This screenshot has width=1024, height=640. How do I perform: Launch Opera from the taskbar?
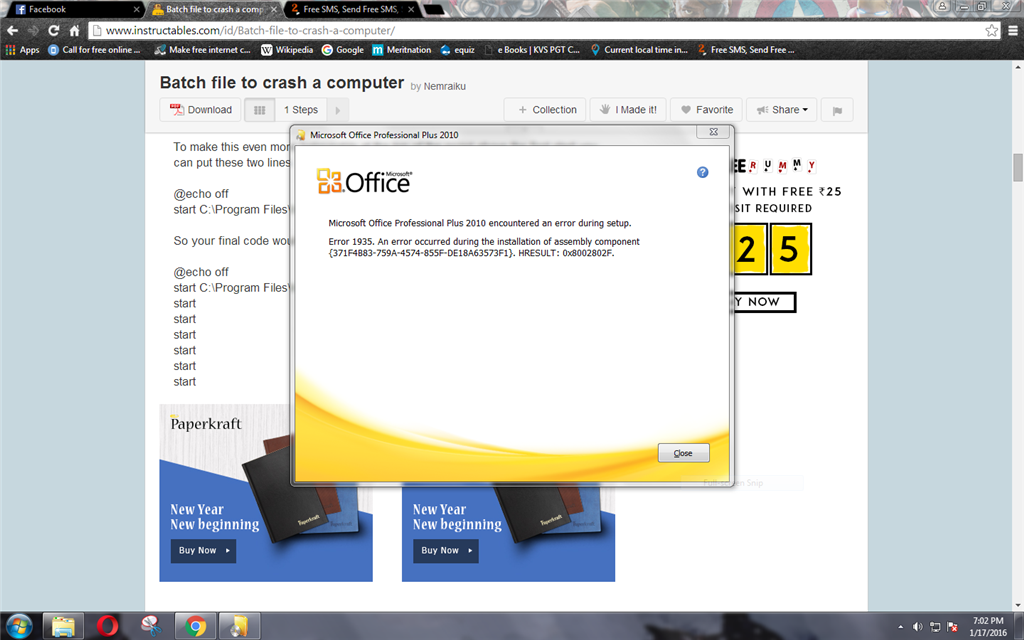(107, 626)
